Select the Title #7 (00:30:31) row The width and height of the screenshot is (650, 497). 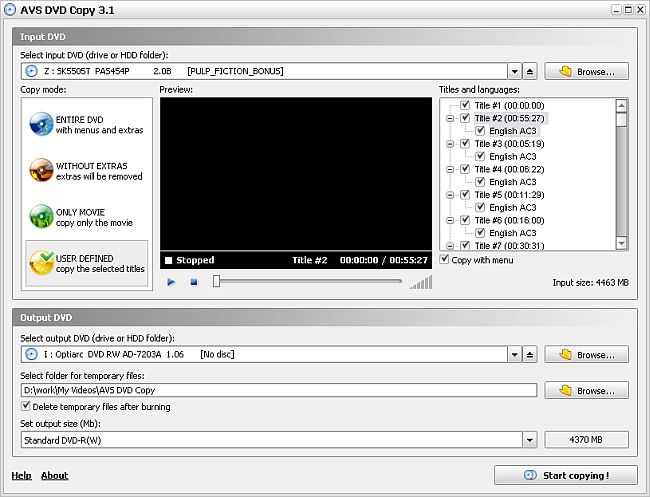click(509, 246)
